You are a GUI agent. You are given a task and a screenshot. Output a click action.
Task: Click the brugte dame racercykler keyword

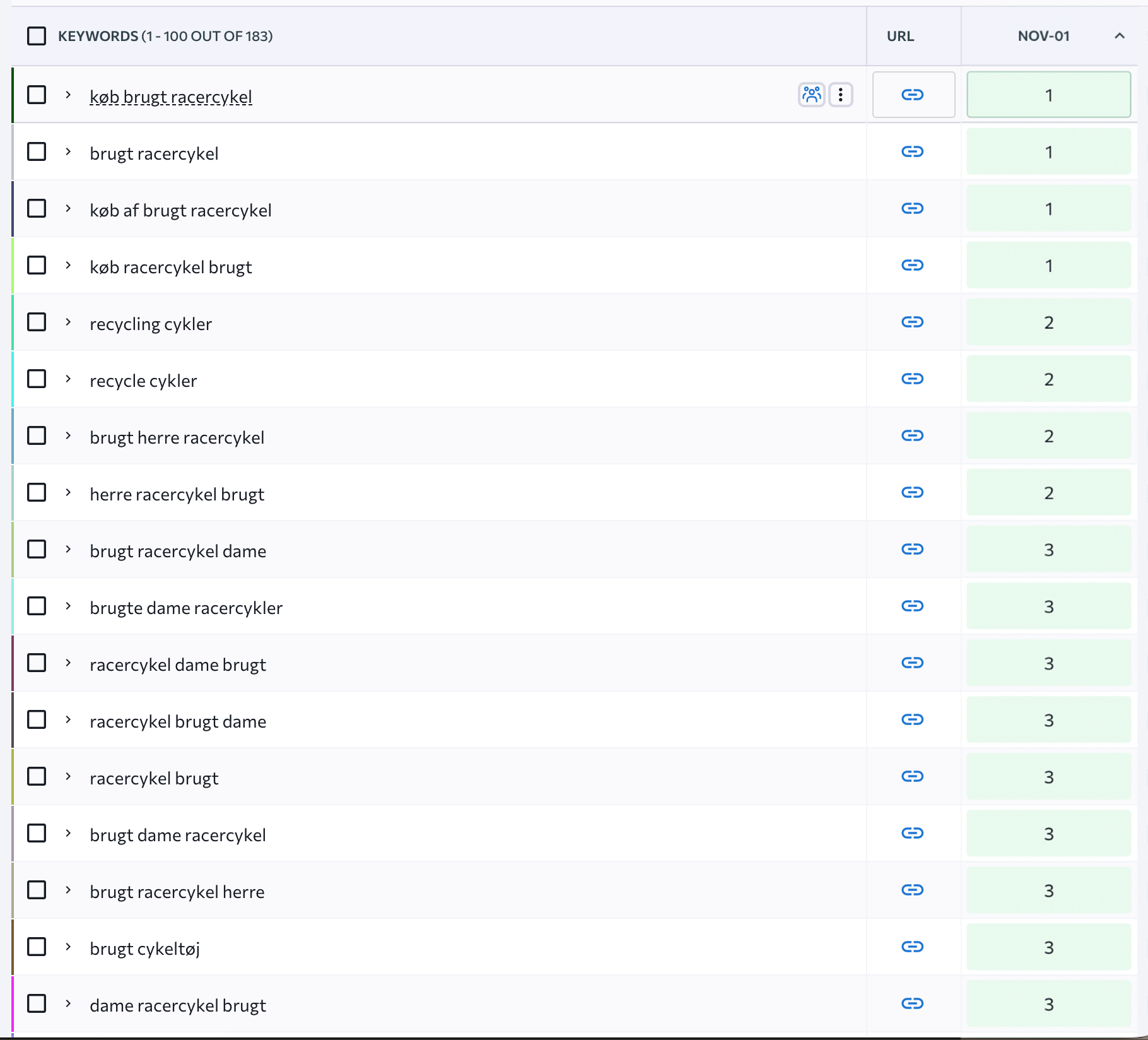(186, 608)
